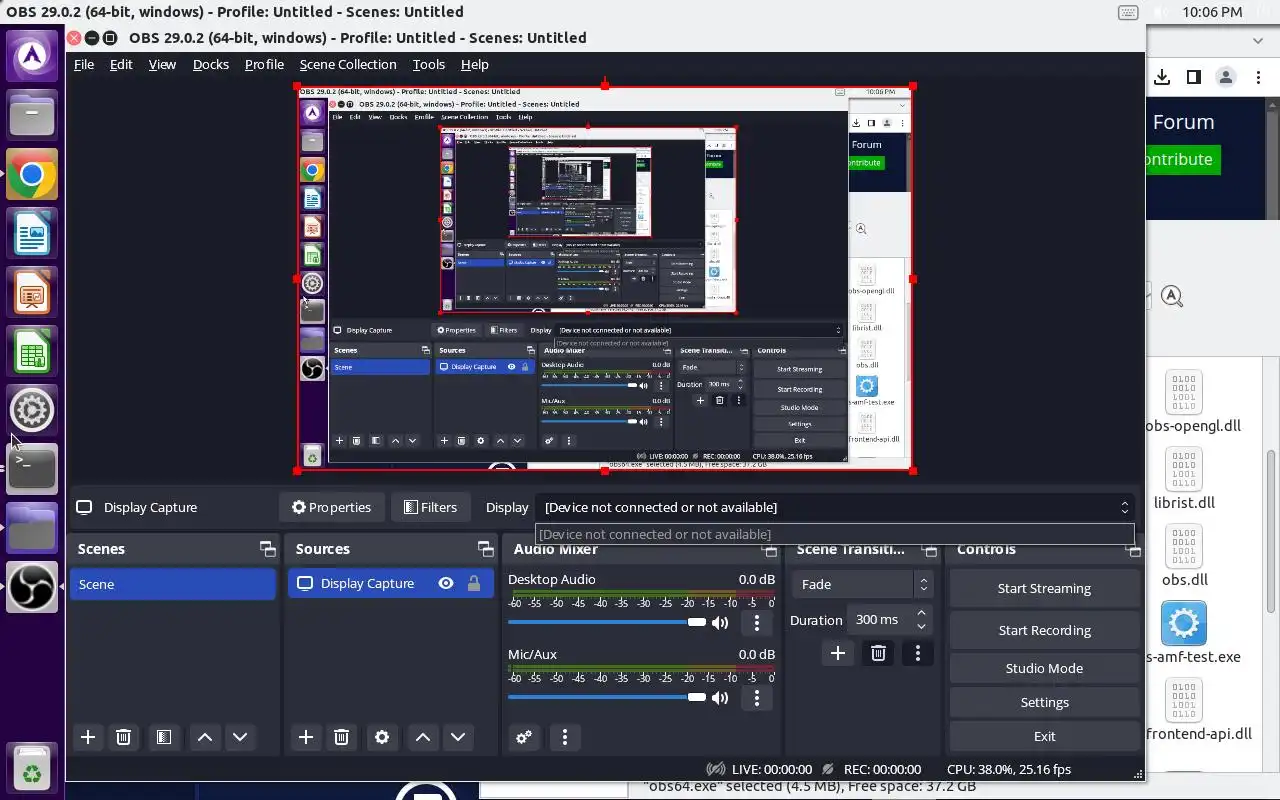
Task: Open the Scene Collection menu
Action: click(x=348, y=64)
